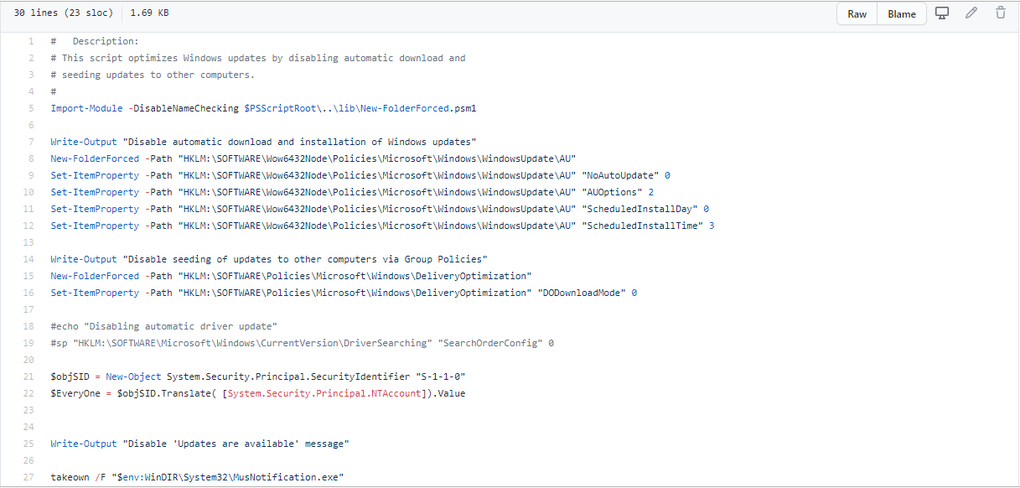
Task: Select line number 5
Action: click(31, 107)
